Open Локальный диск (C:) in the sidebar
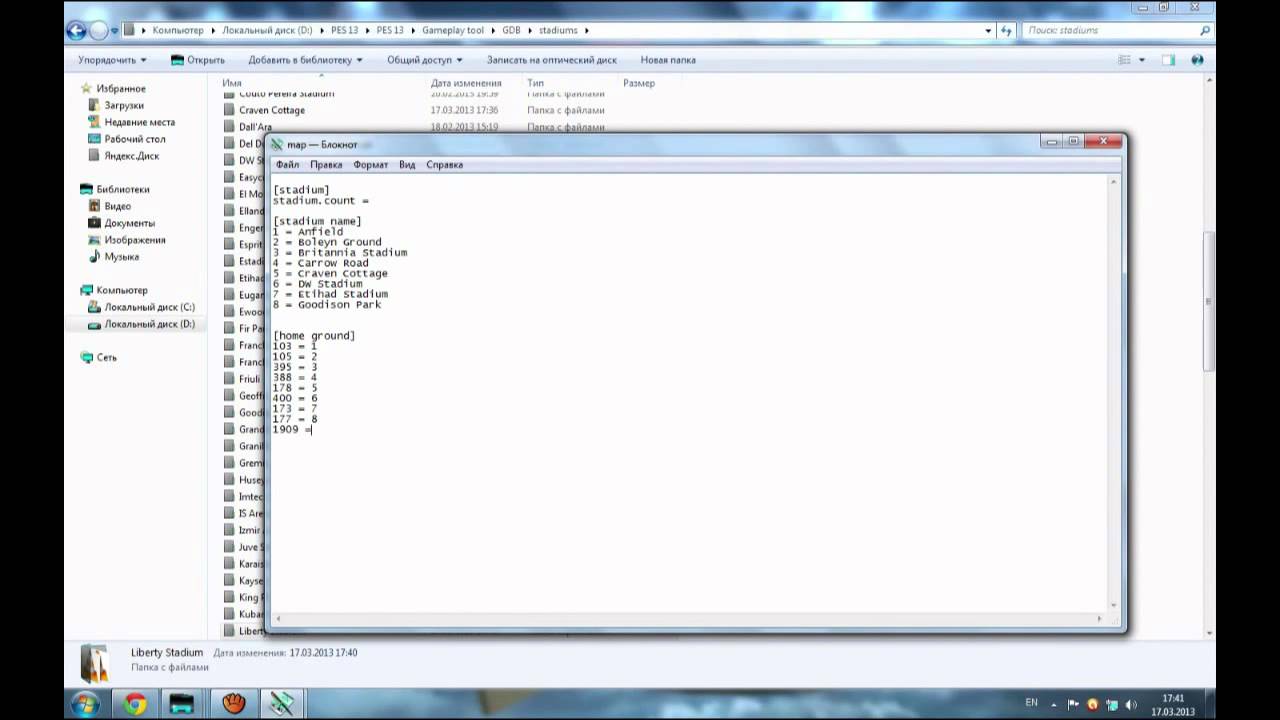 pos(149,307)
